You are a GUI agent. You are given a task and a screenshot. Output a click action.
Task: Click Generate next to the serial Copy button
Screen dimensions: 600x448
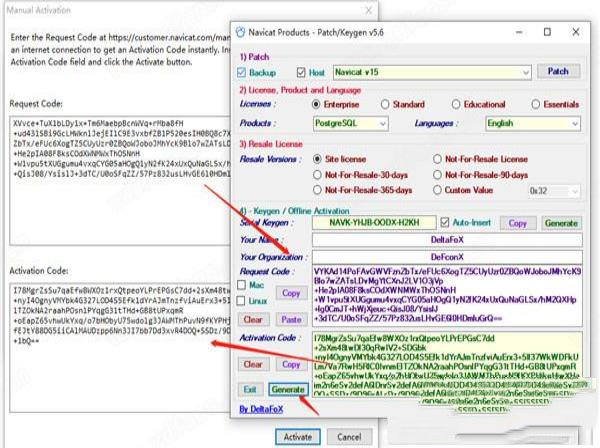tap(561, 223)
